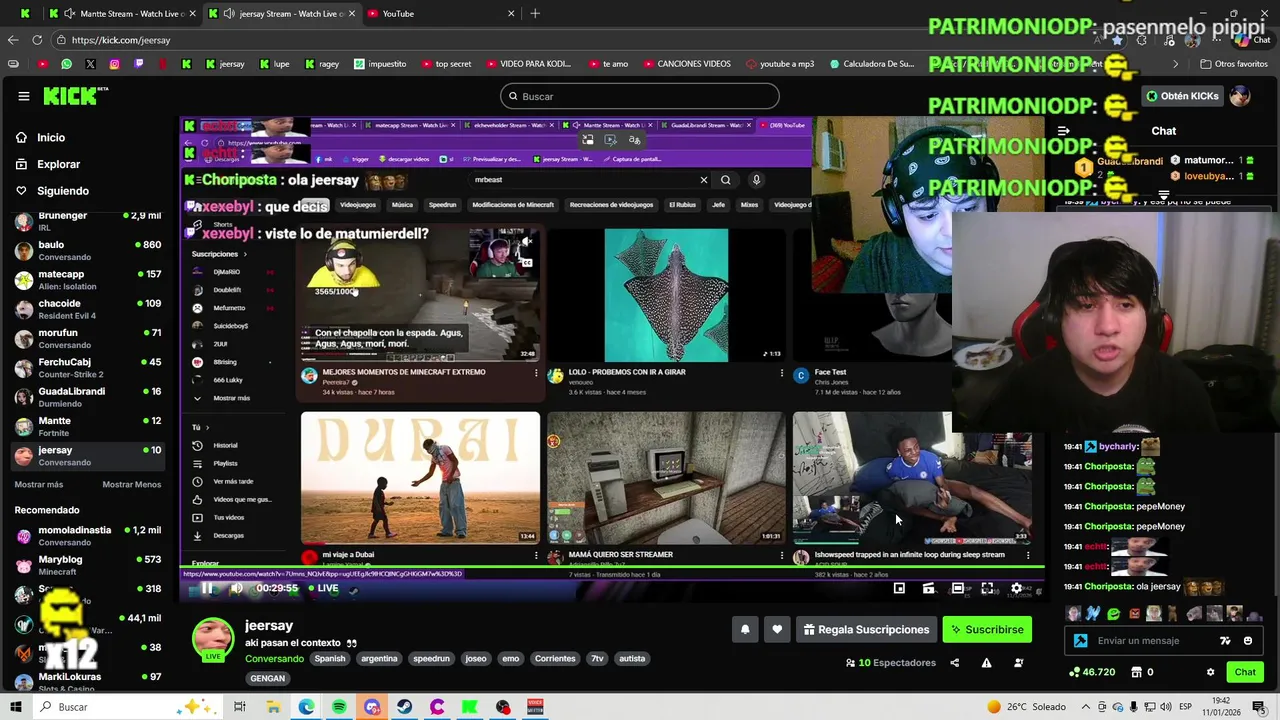Open Brunenger channel in sidebar

pyautogui.click(x=88, y=222)
